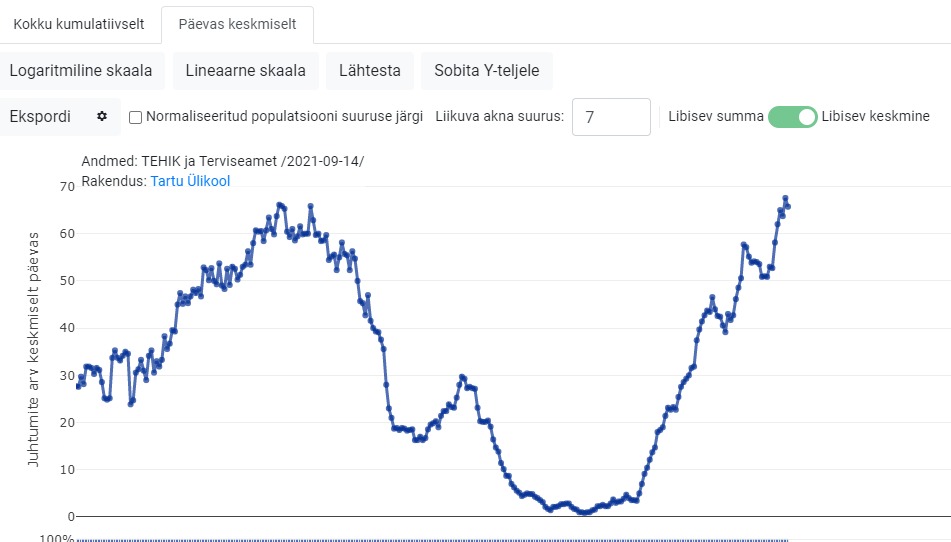Switch to Kokku kumulatiivselt tab
Screen dimensions: 951x542
[80, 24]
